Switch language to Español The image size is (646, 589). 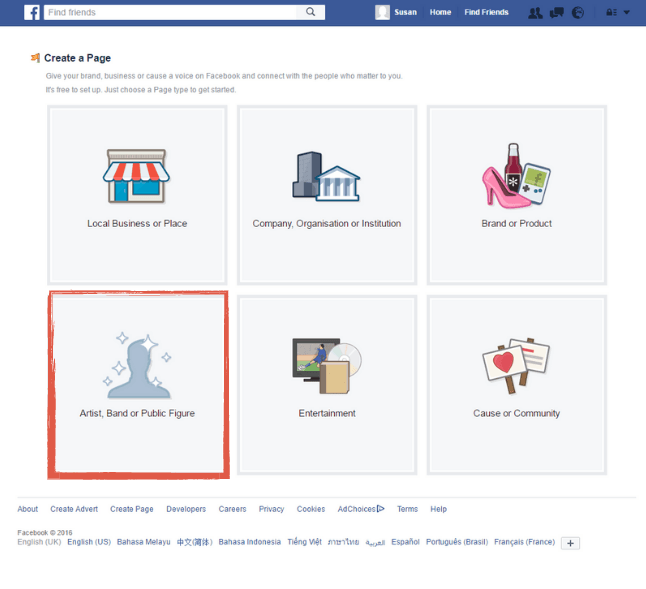click(x=405, y=542)
